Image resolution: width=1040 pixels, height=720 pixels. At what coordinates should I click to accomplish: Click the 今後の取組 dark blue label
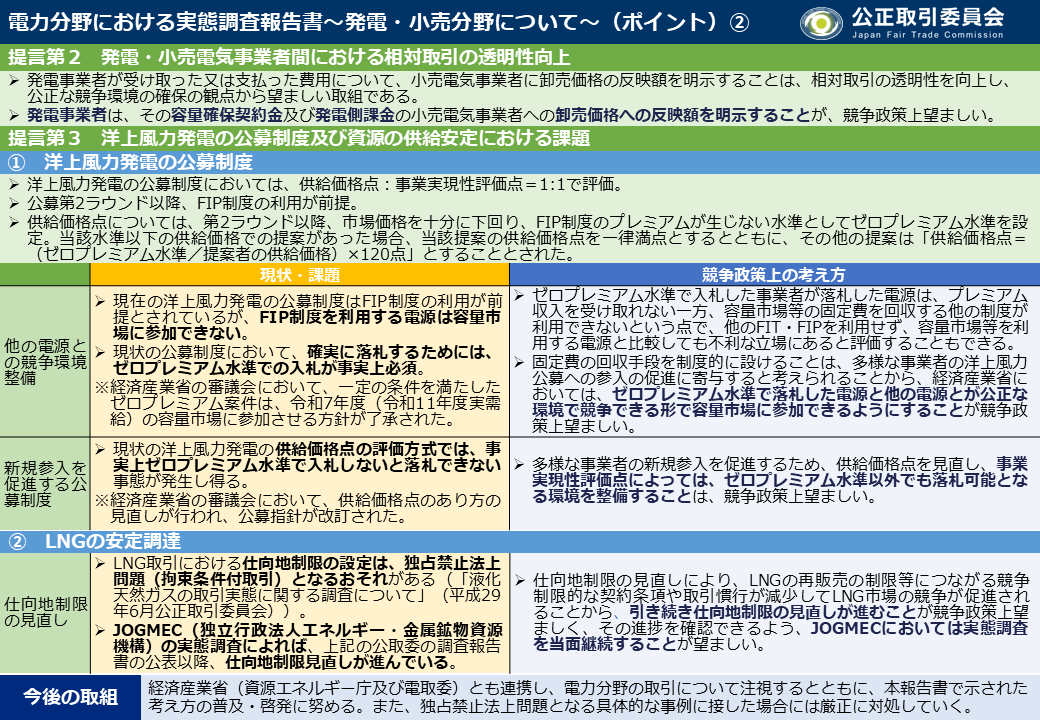[70, 697]
